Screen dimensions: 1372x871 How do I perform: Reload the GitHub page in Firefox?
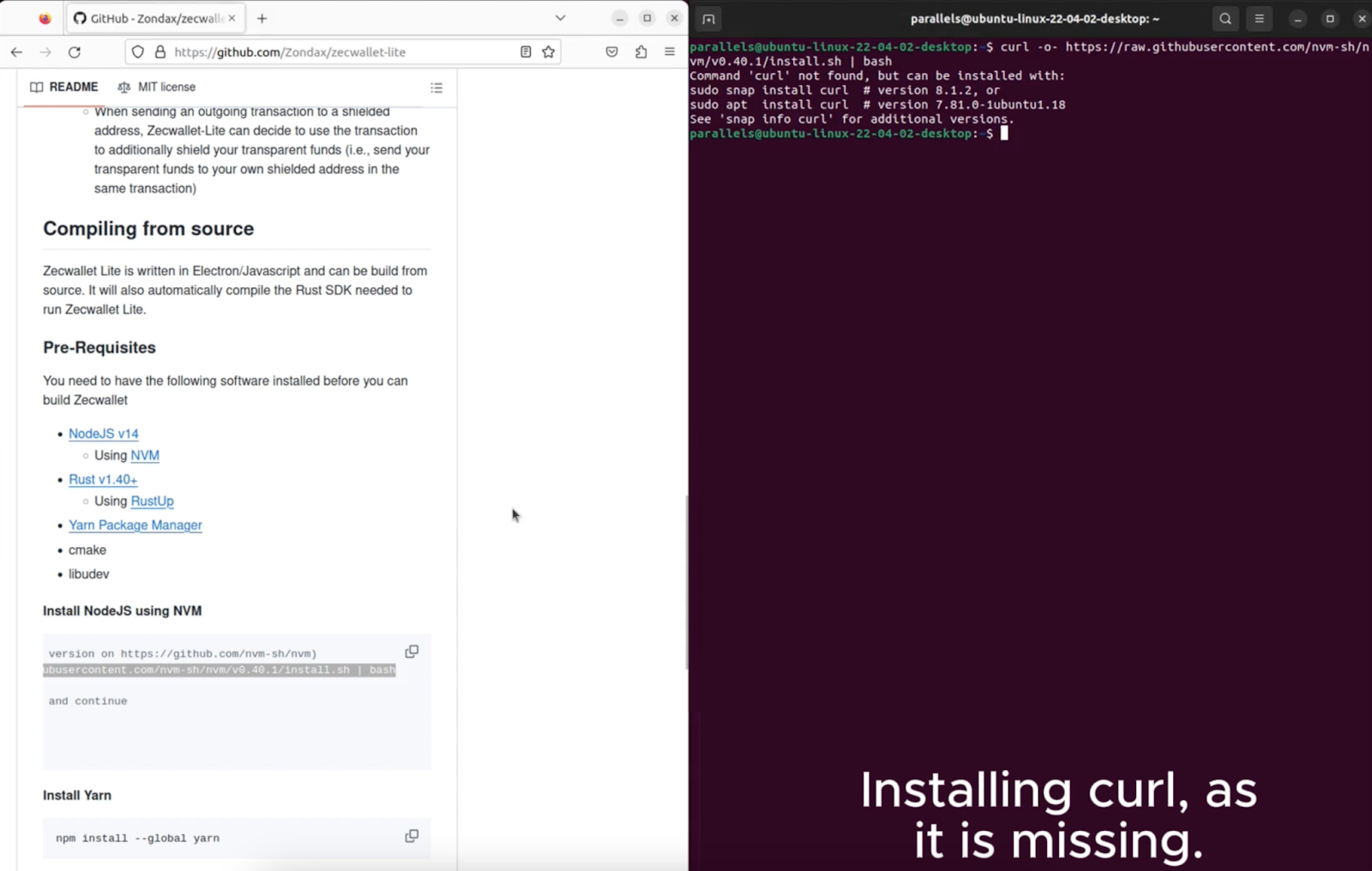click(x=75, y=52)
